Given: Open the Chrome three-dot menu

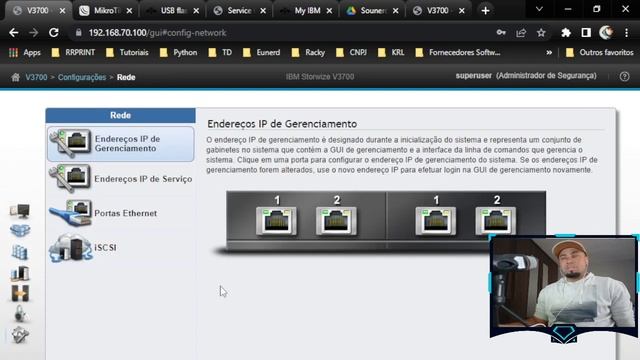Looking at the screenshot, I should point(626,33).
